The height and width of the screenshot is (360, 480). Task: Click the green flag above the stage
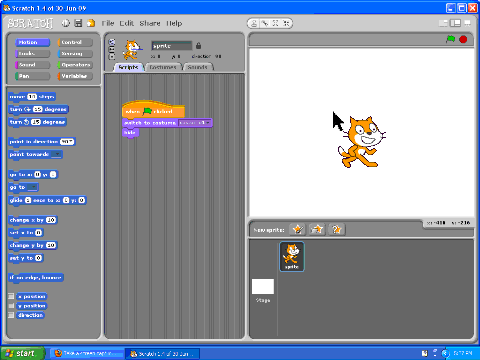tap(451, 39)
